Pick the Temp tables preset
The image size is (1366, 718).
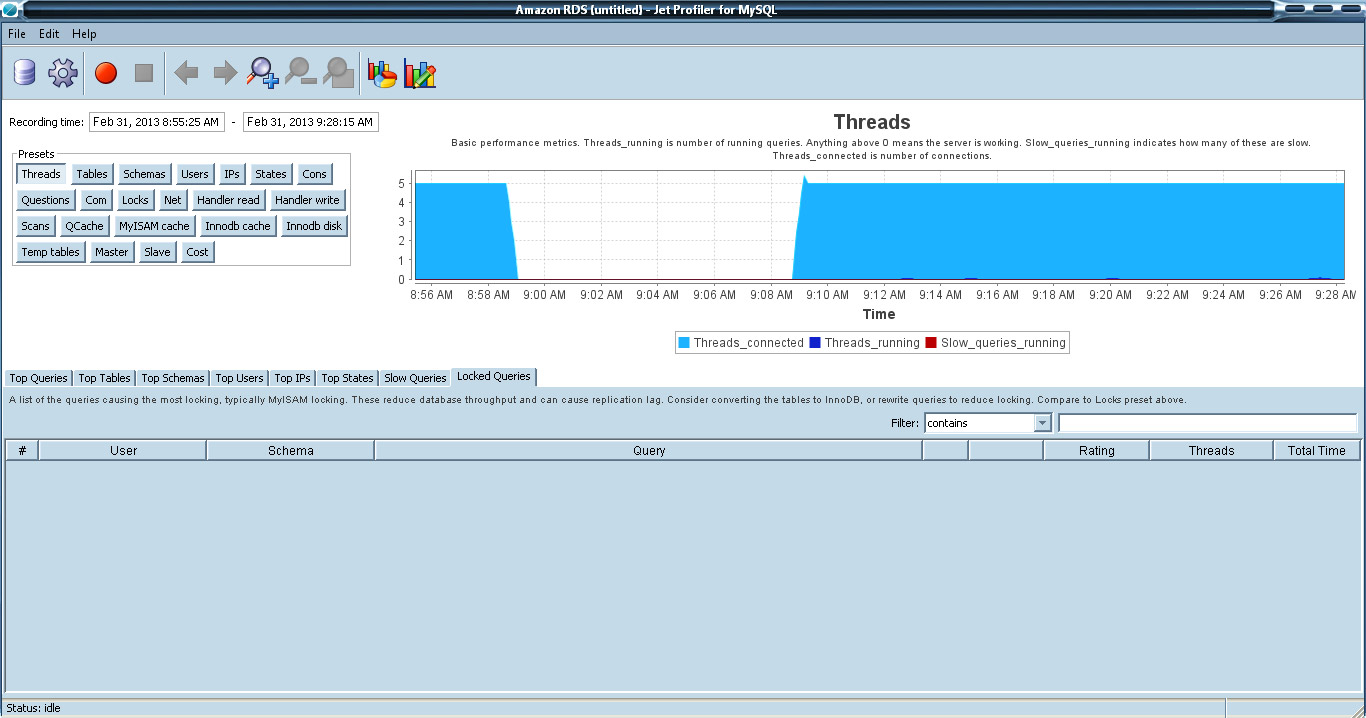[51, 252]
